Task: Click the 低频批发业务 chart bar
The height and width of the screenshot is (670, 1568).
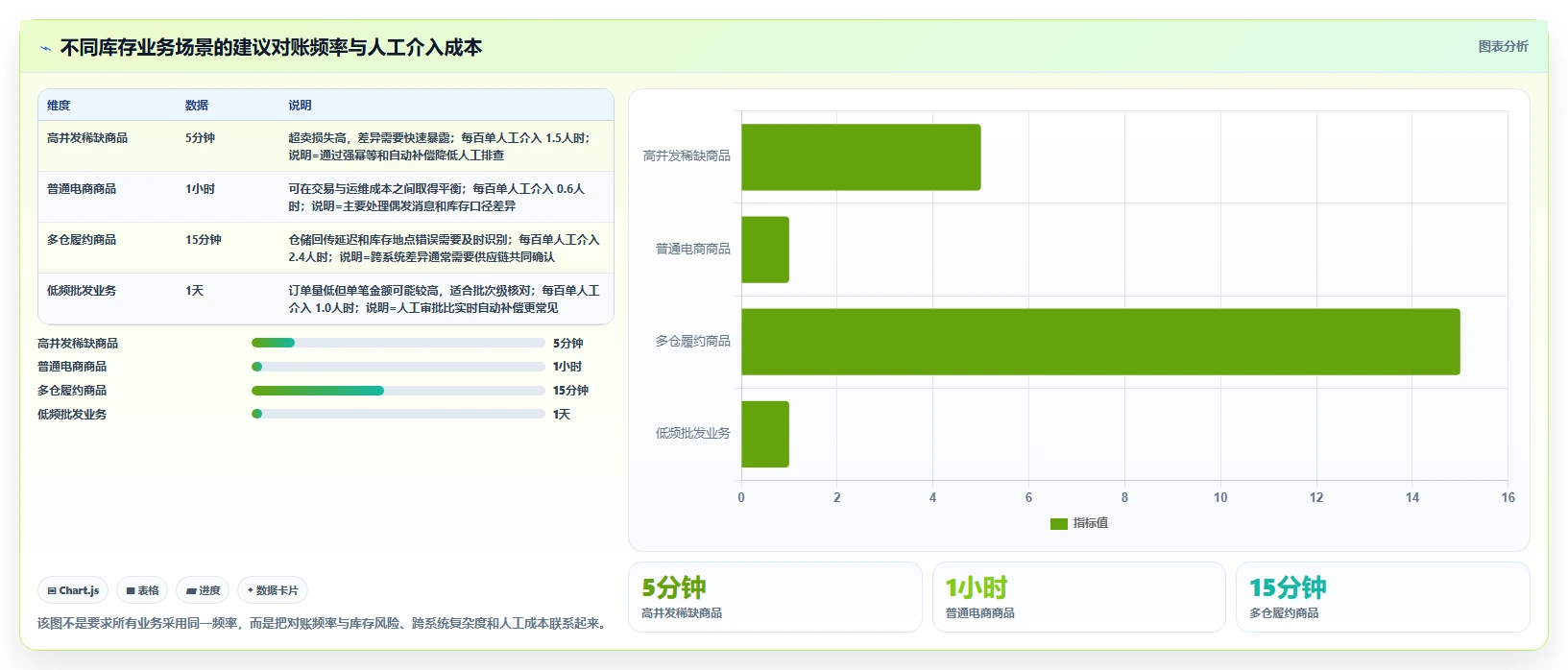Action: tap(765, 434)
